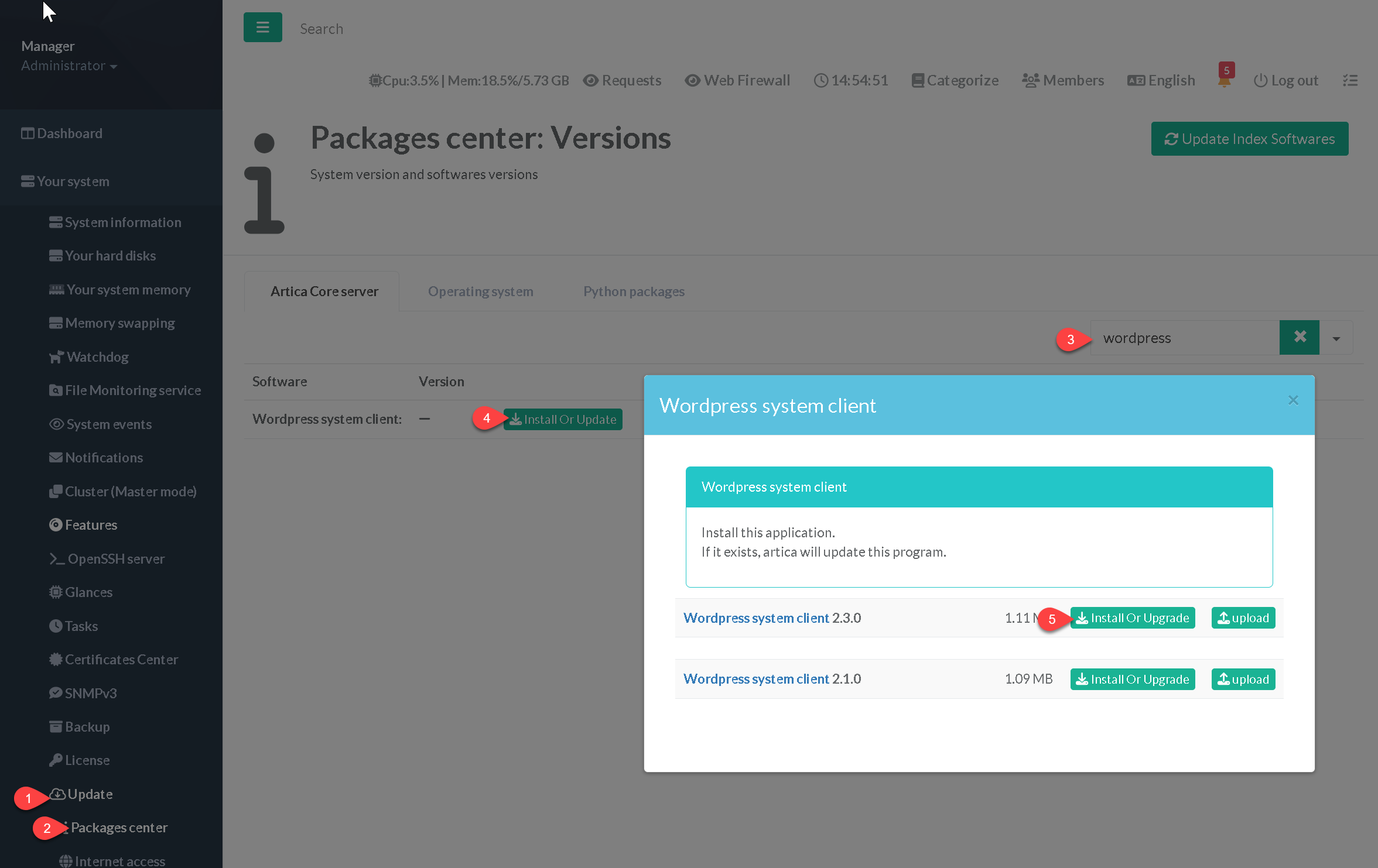
Task: Change language via English selector
Action: click(1161, 80)
